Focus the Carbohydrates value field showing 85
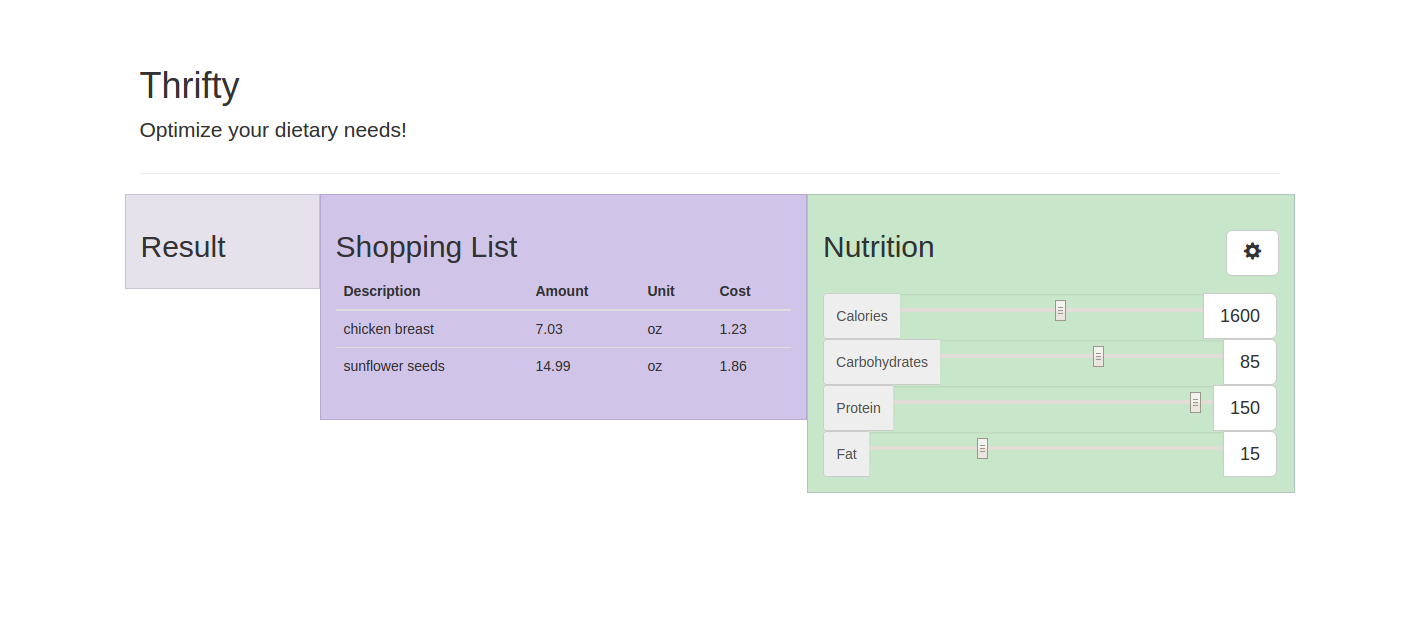The image size is (1415, 625). (1249, 362)
